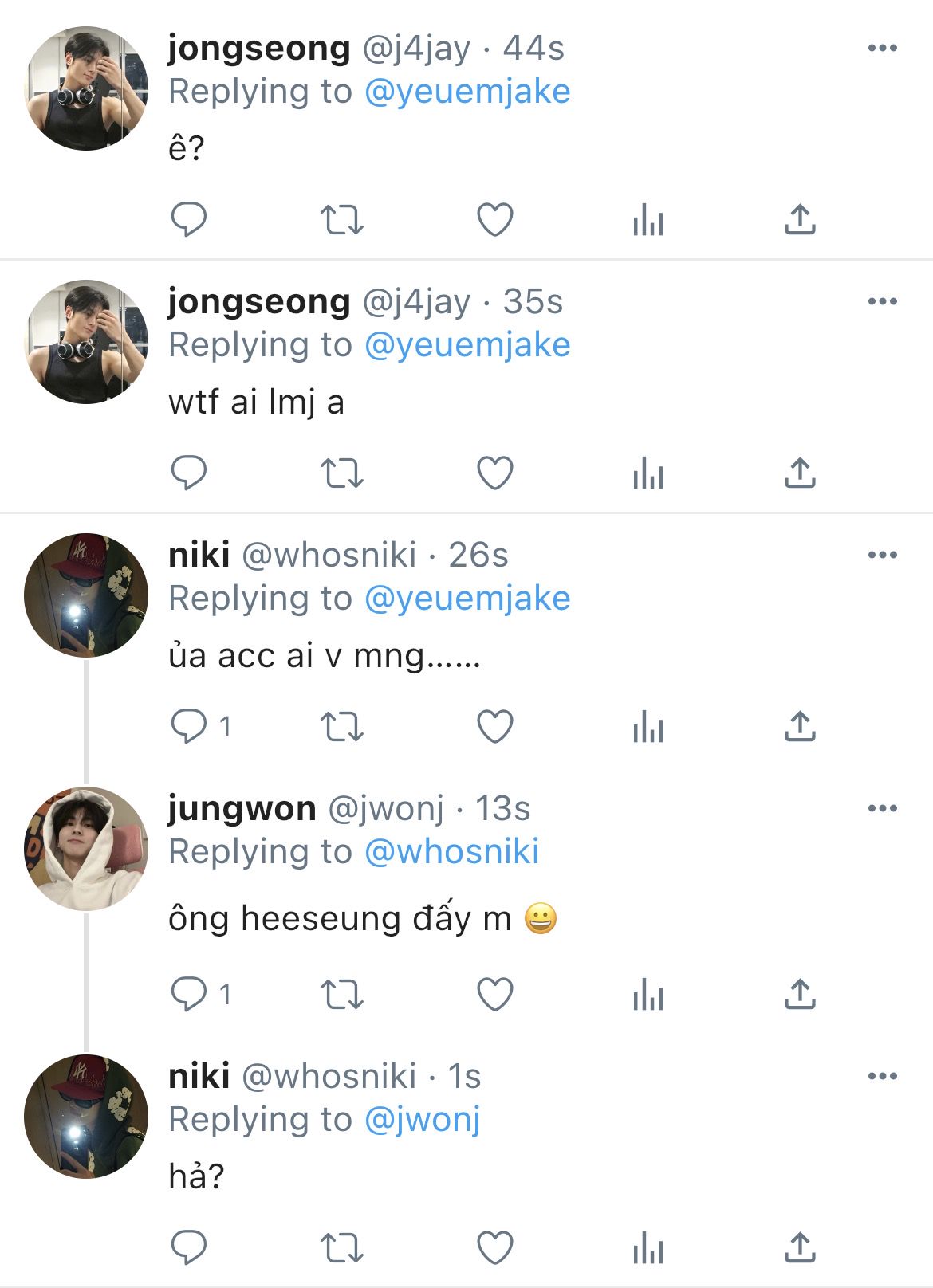The width and height of the screenshot is (933, 1288).
Task: Open more options on niki's "hả?" tweet
Action: click(x=882, y=1077)
